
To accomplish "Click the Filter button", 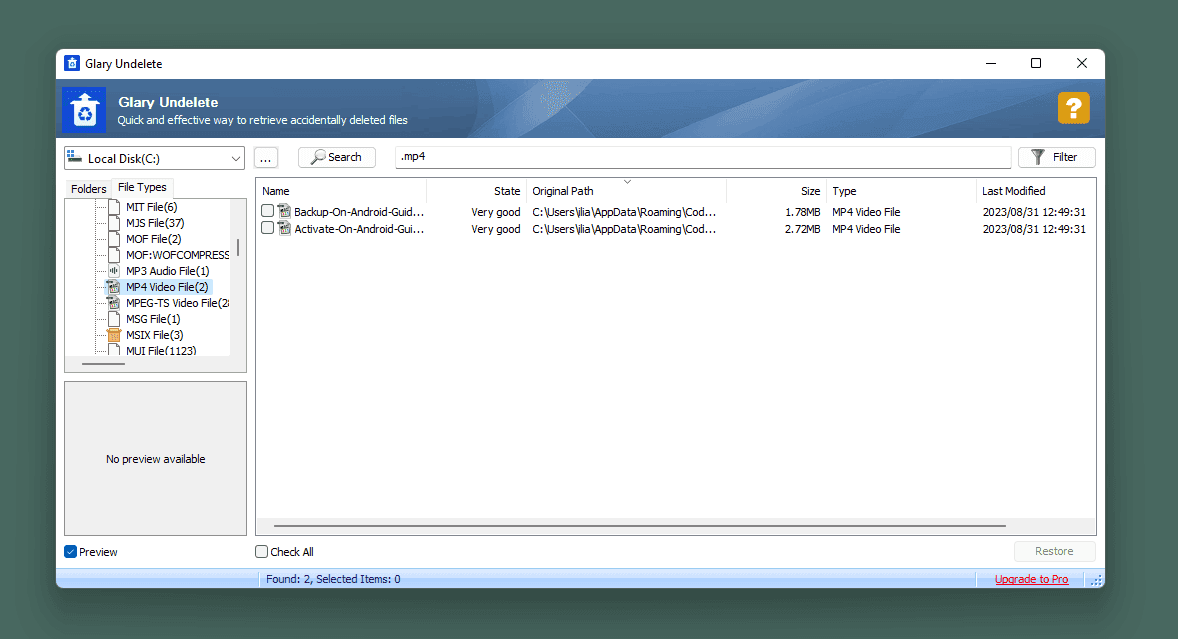I will click(1056, 157).
